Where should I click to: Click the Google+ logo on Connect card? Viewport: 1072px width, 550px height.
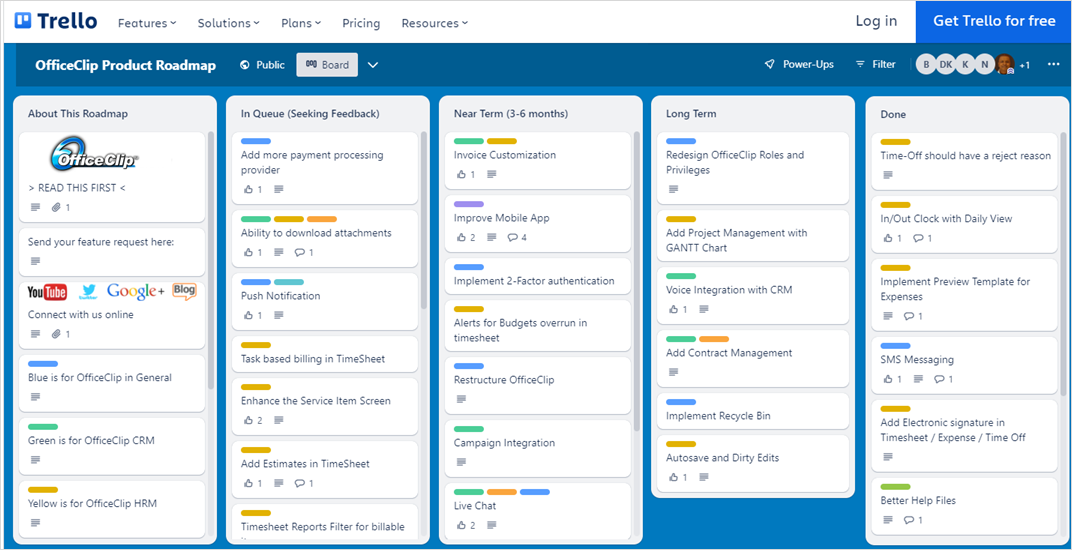point(135,291)
